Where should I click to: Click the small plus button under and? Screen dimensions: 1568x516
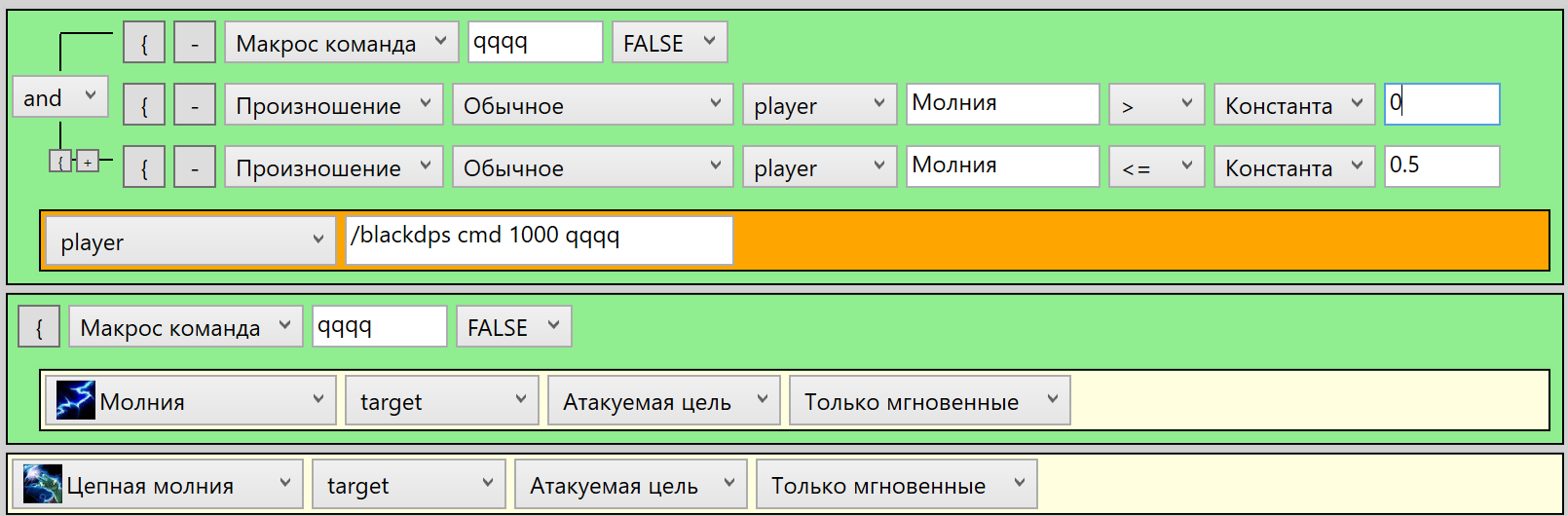(88, 162)
